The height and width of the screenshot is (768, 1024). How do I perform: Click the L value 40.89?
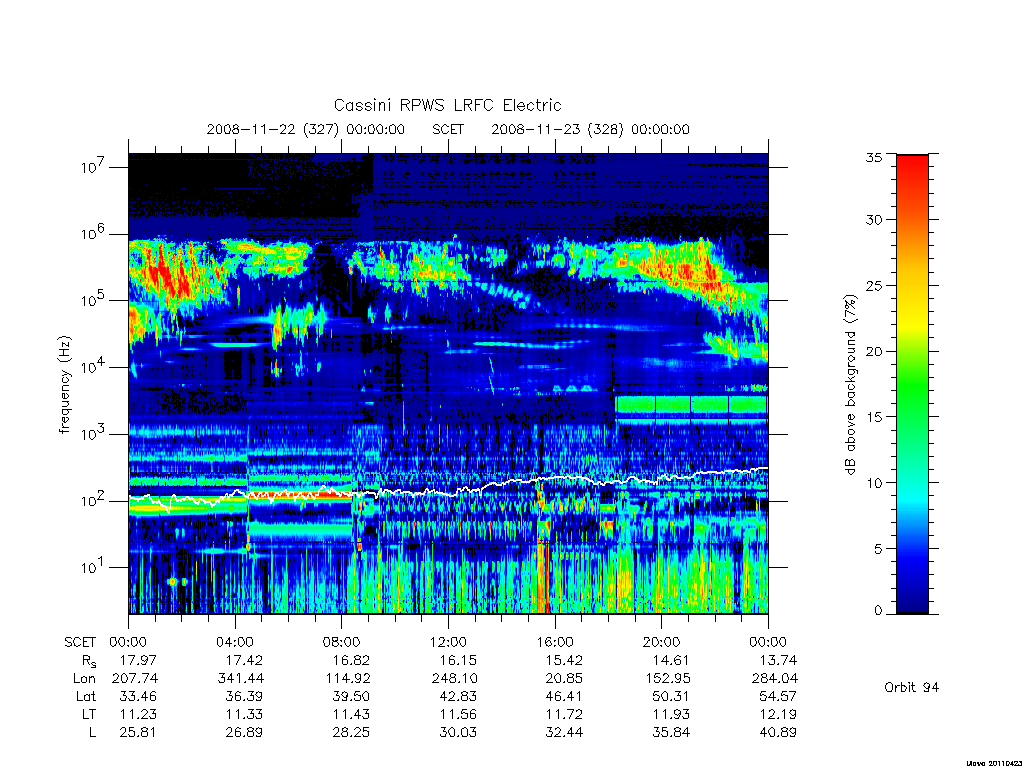[x=778, y=732]
